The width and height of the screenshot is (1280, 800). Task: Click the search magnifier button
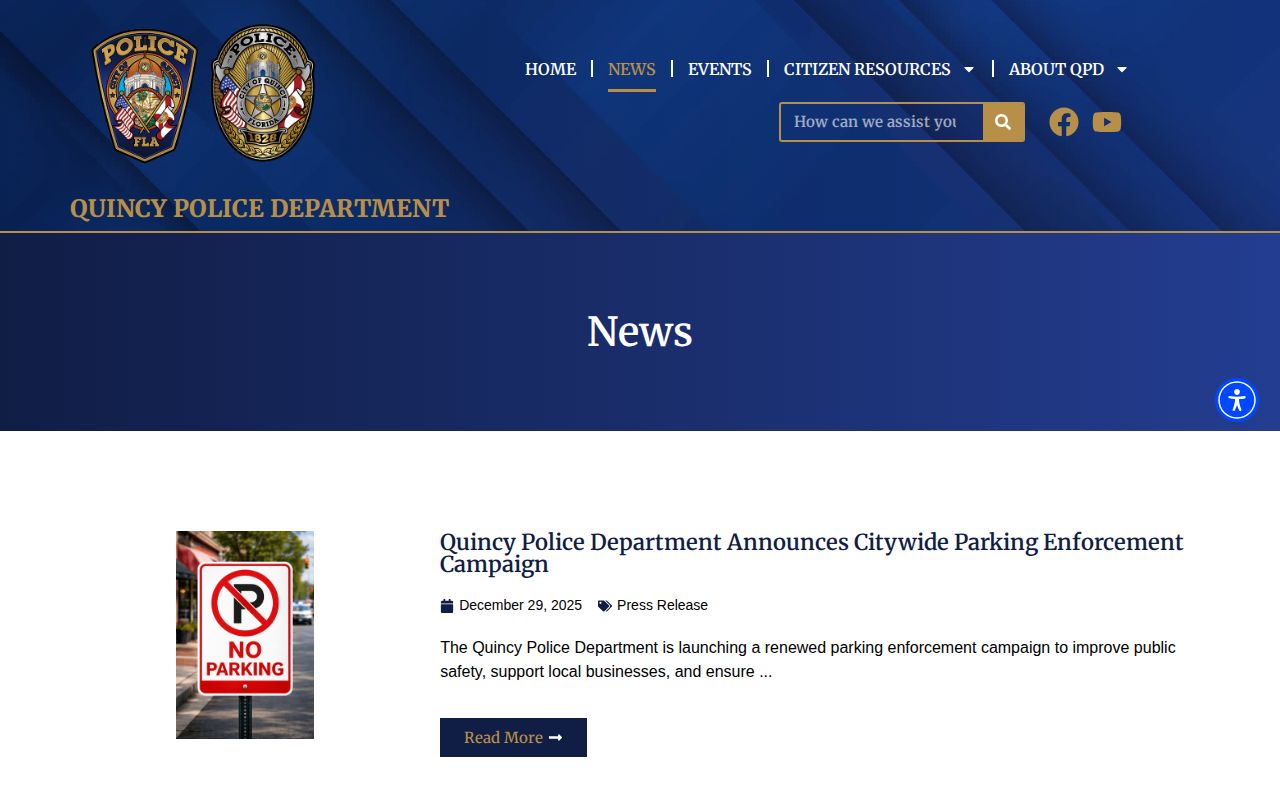1004,122
